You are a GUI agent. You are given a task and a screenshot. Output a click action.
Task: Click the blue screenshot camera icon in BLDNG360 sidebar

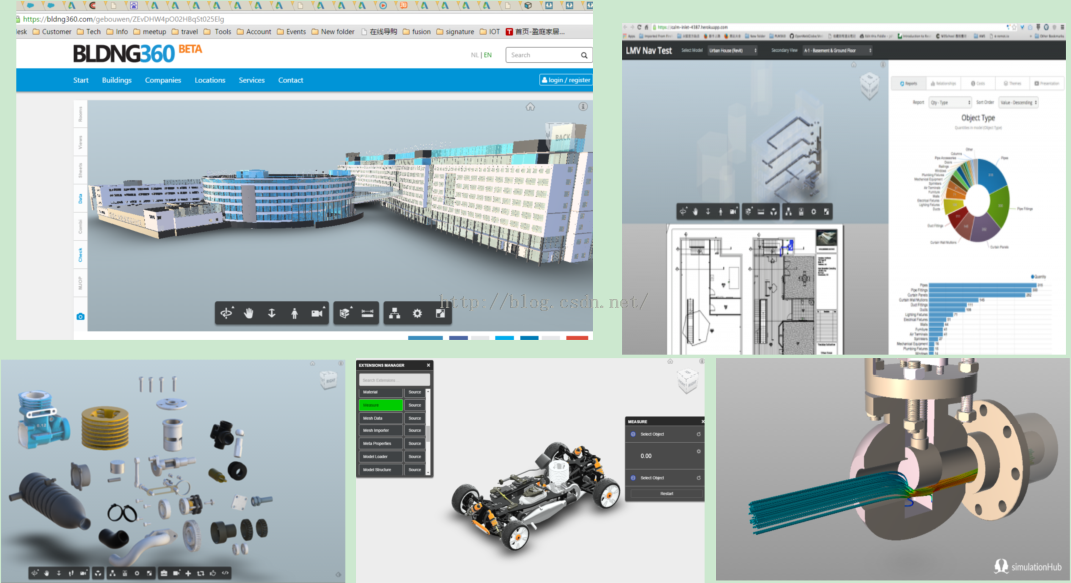80,317
